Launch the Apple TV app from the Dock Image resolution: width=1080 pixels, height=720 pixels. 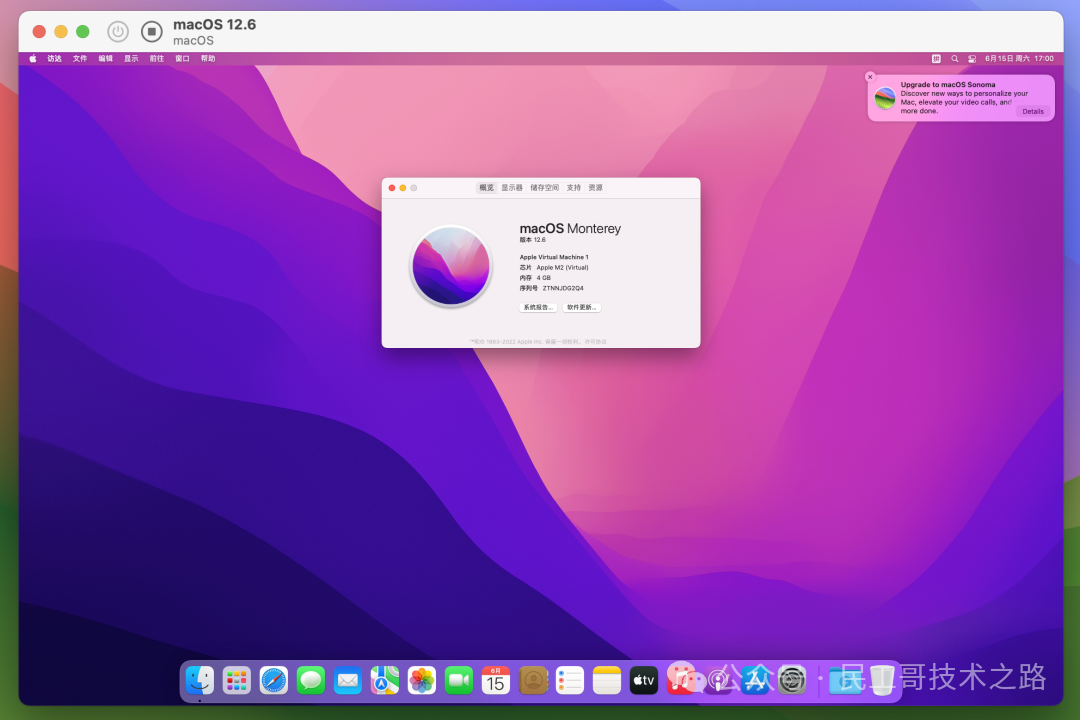pyautogui.click(x=644, y=681)
